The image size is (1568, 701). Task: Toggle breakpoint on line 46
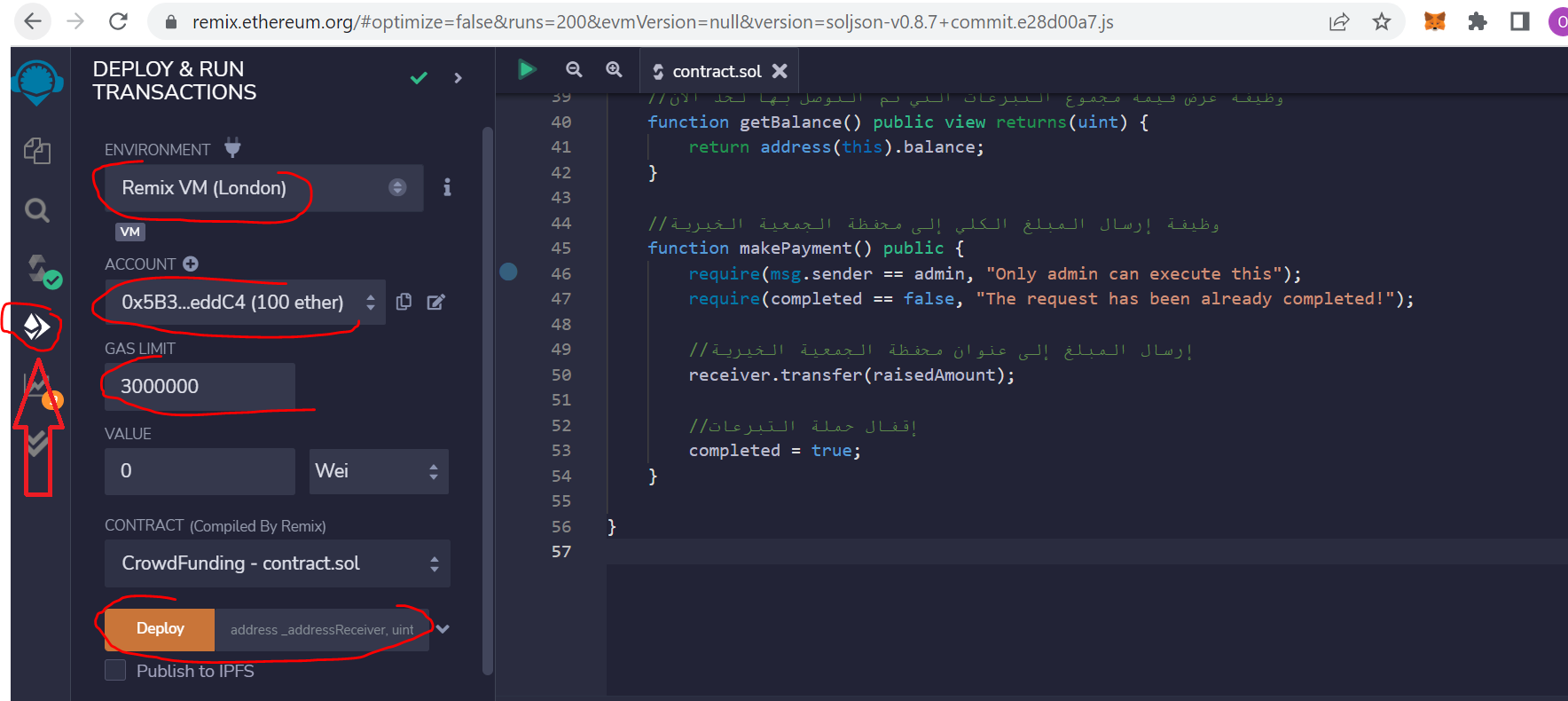coord(508,272)
